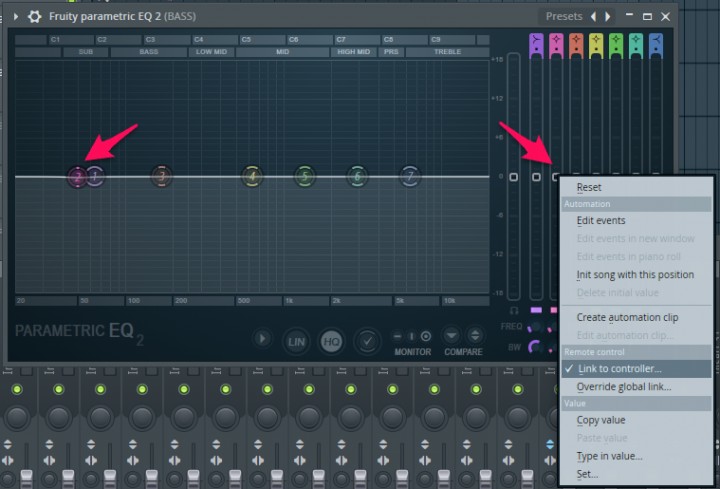The height and width of the screenshot is (489, 720).
Task: Click the play arrow button beside LIN
Action: (262, 339)
